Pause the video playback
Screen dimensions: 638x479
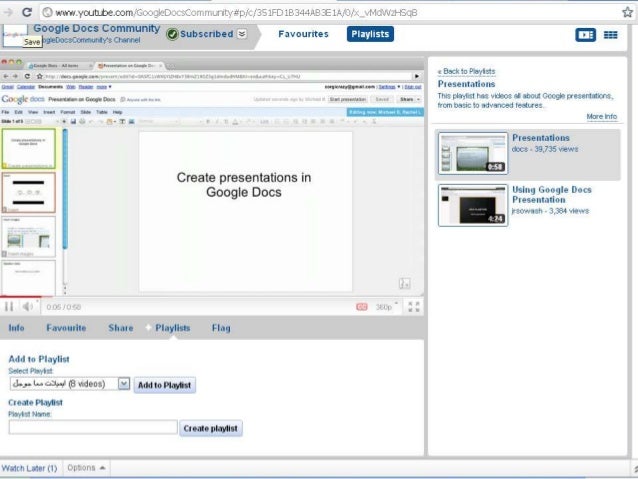coord(9,306)
